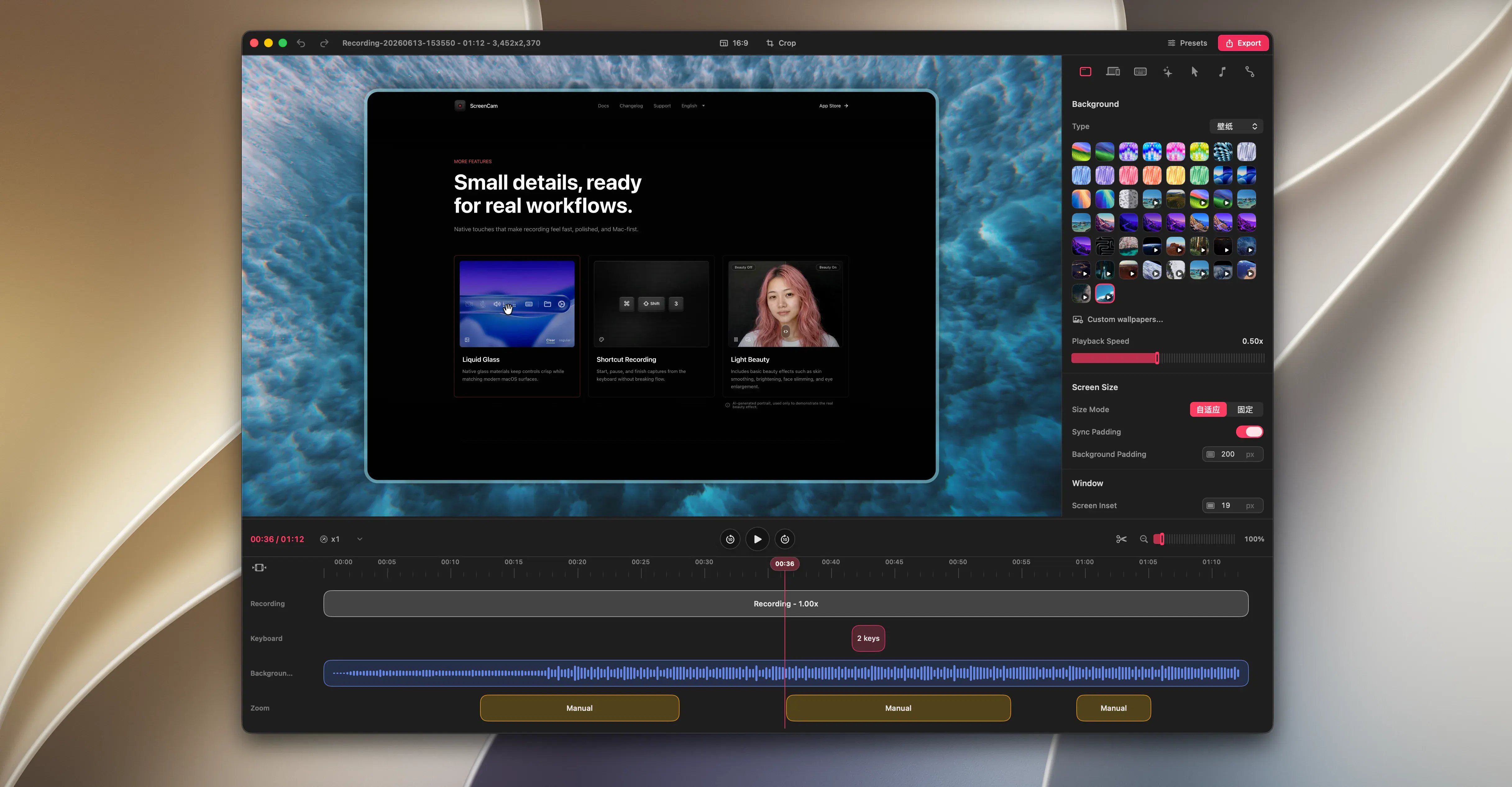Click the 0.50x playback speed value

click(1253, 341)
